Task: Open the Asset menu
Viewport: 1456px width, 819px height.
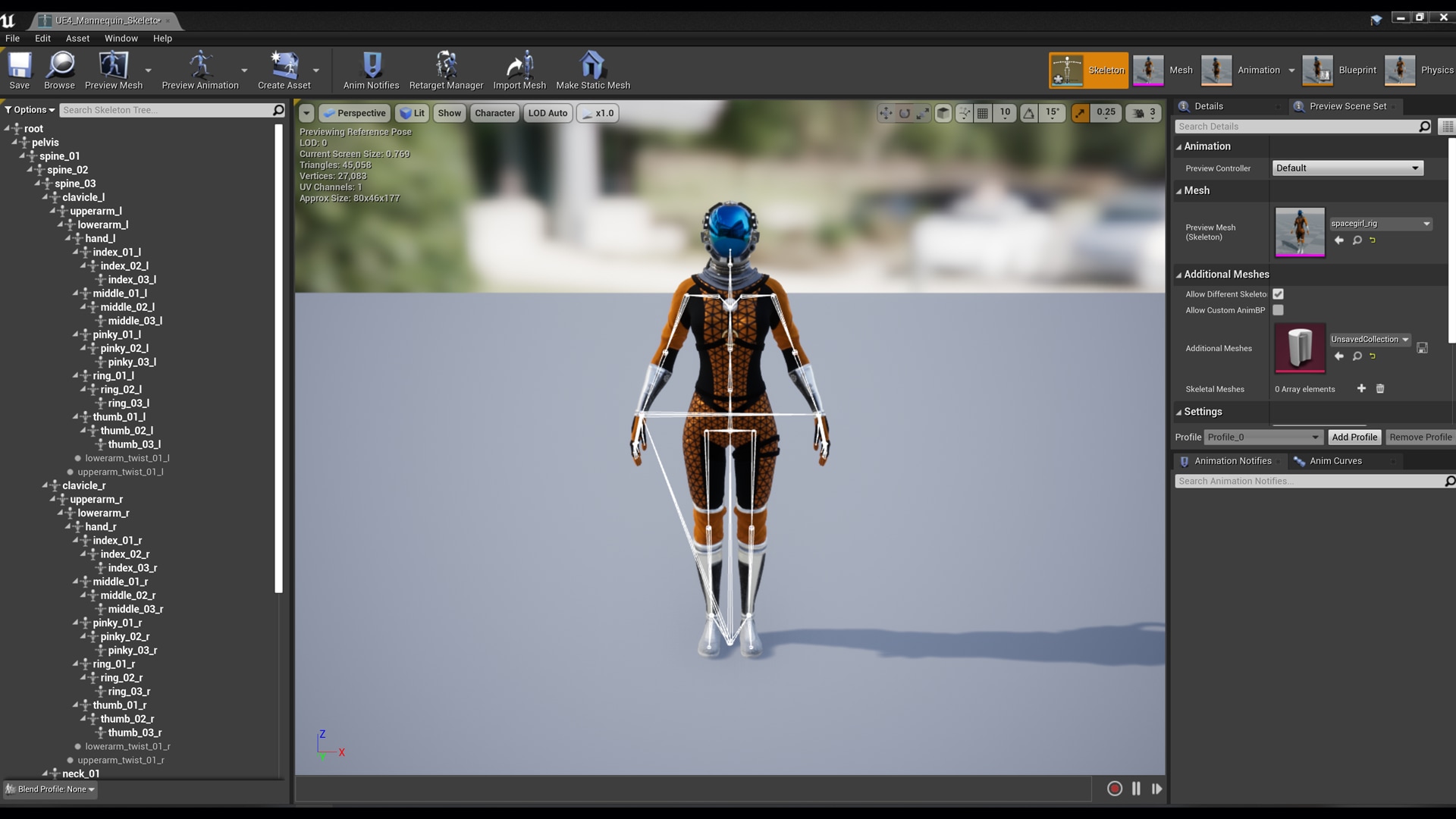Action: pyautogui.click(x=77, y=38)
